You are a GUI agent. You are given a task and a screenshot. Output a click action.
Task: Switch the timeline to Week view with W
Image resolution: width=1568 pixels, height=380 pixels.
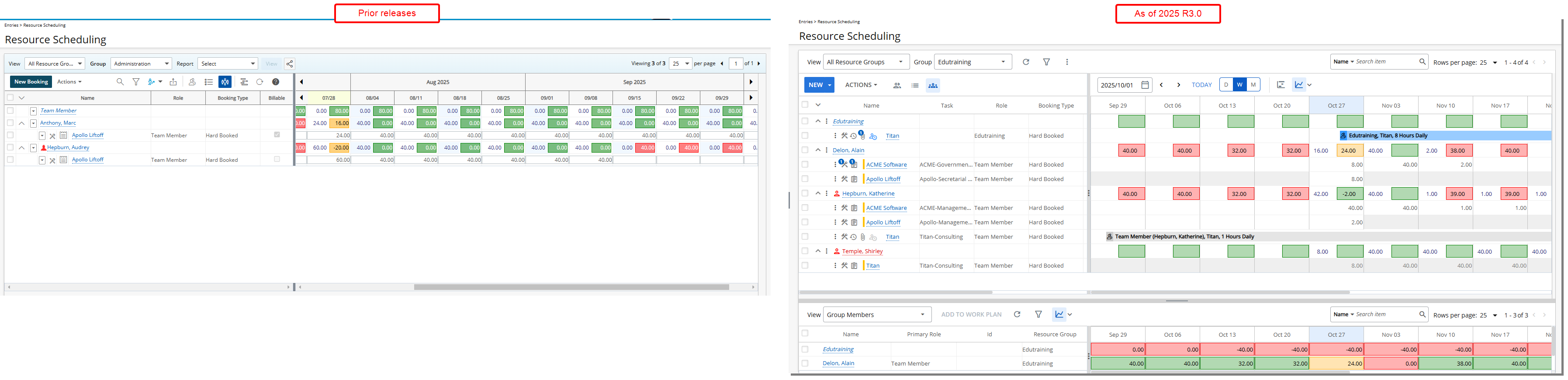point(1240,85)
